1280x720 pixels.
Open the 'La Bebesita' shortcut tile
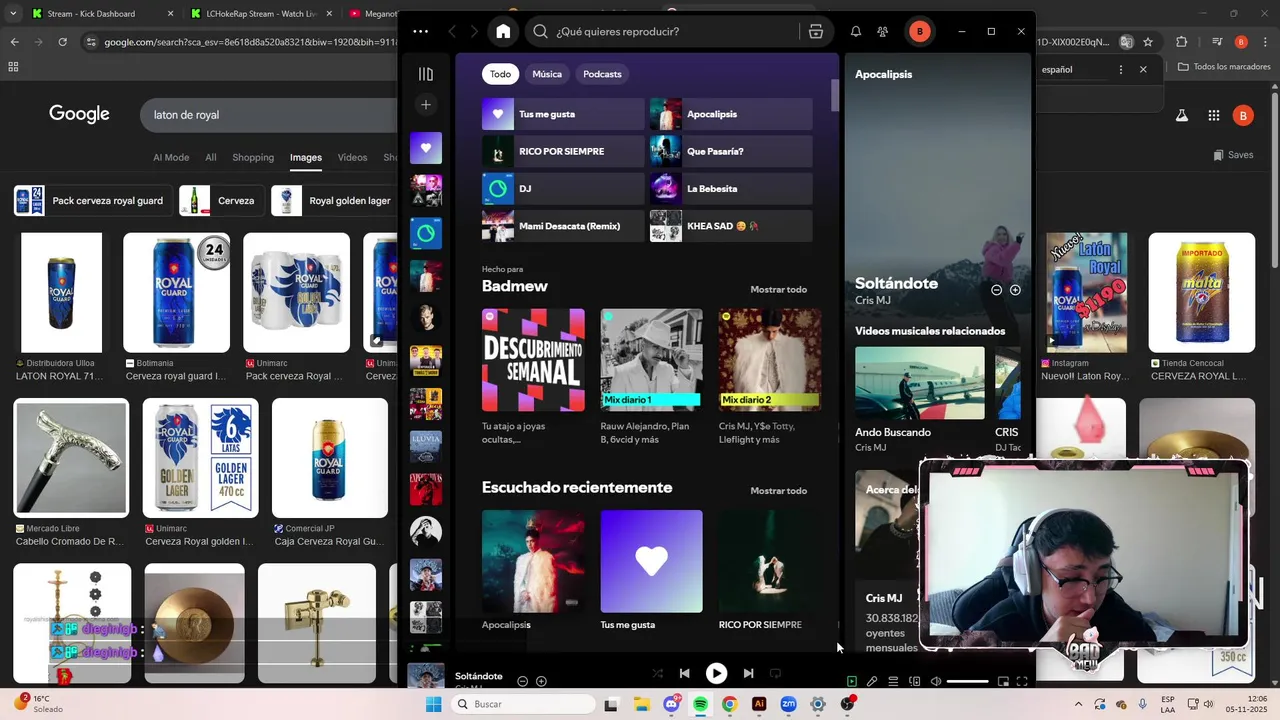(x=731, y=188)
